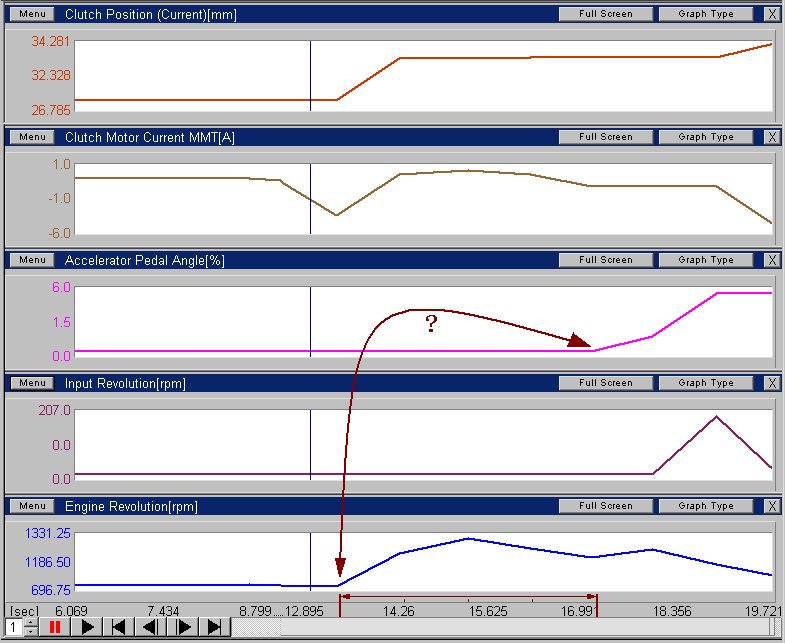Step one frame backward
The height and width of the screenshot is (643, 785).
coord(150,627)
